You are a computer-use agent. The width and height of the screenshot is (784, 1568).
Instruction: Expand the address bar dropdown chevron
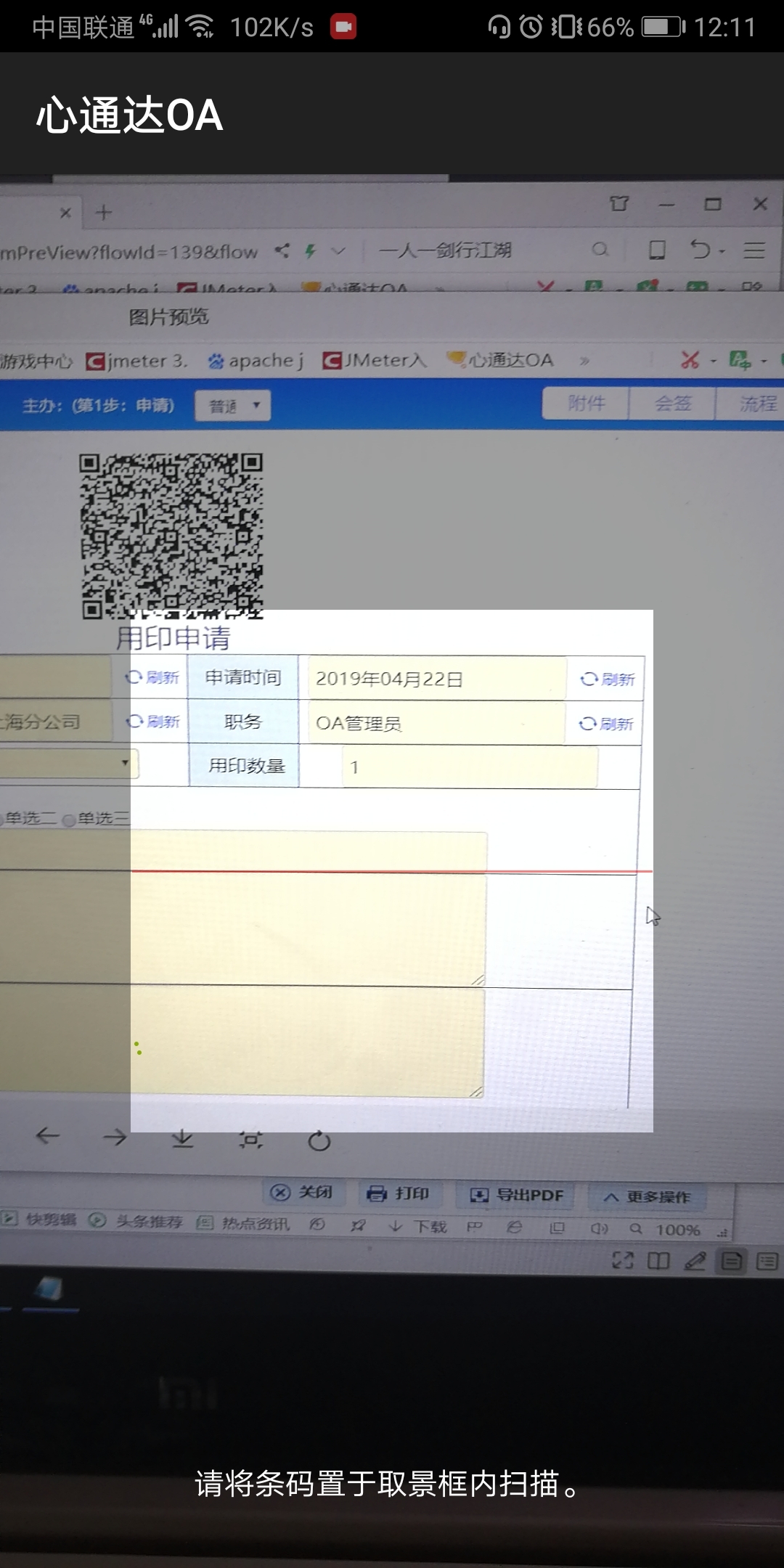pyautogui.click(x=338, y=251)
